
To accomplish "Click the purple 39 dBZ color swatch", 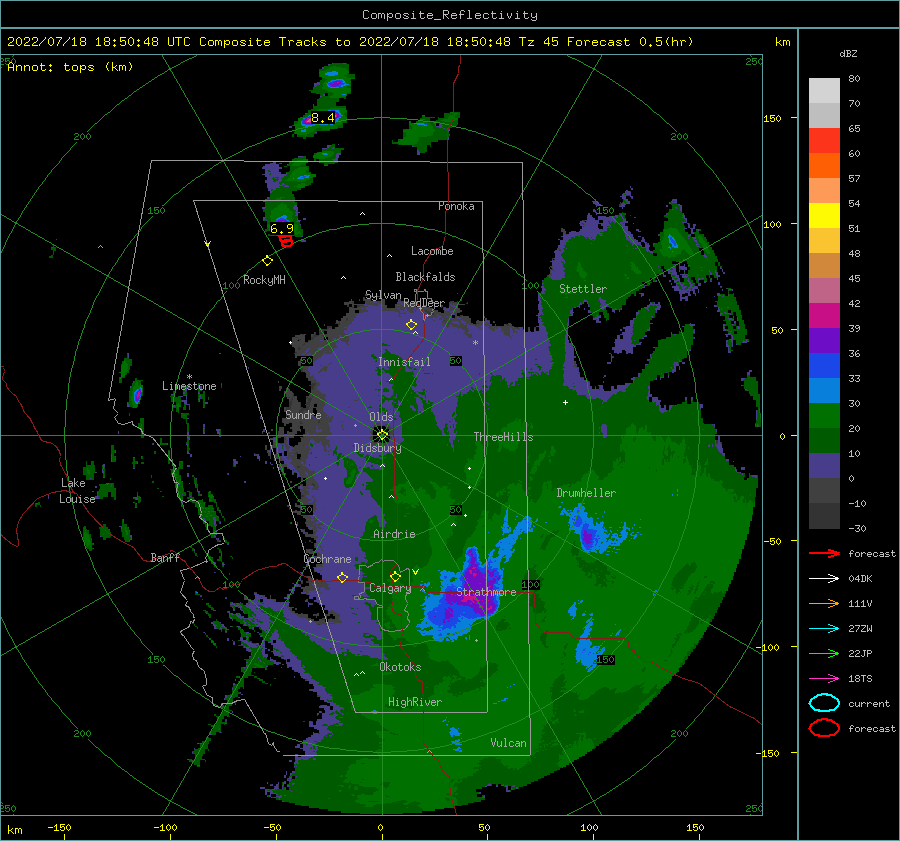I will pos(824,341).
